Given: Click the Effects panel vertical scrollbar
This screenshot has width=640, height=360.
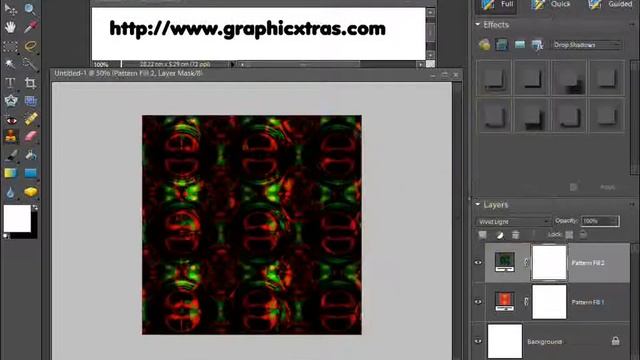Looking at the screenshot, I should 634,118.
